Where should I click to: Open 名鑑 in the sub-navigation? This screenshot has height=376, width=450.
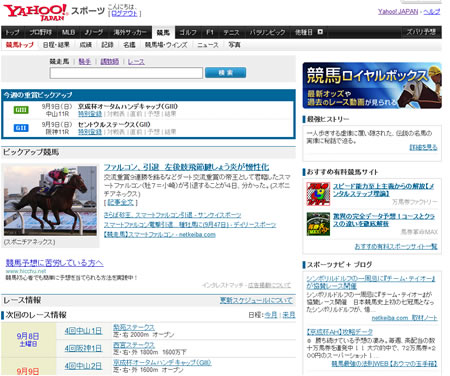click(x=129, y=45)
